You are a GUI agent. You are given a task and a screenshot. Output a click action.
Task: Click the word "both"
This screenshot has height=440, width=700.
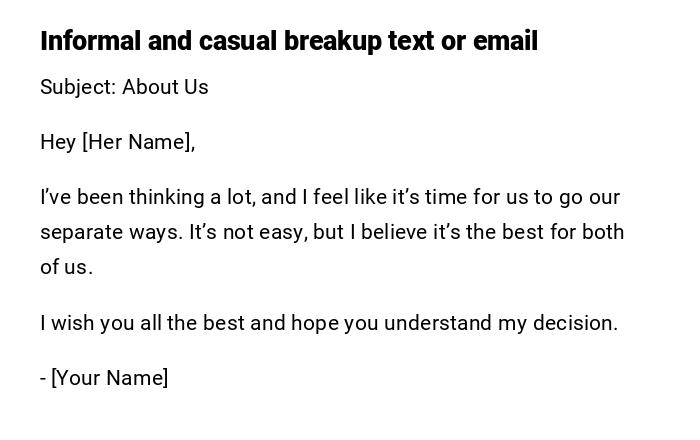pyautogui.click(x=602, y=232)
